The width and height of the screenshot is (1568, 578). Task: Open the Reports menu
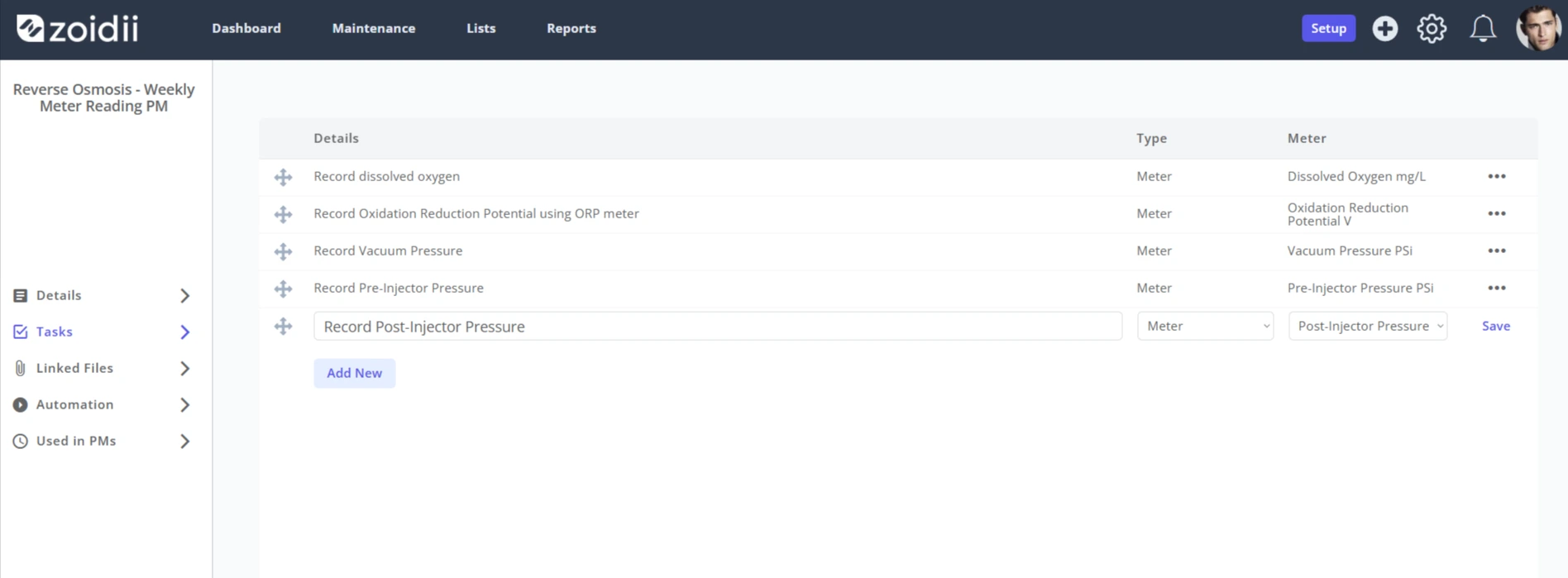[x=571, y=28]
